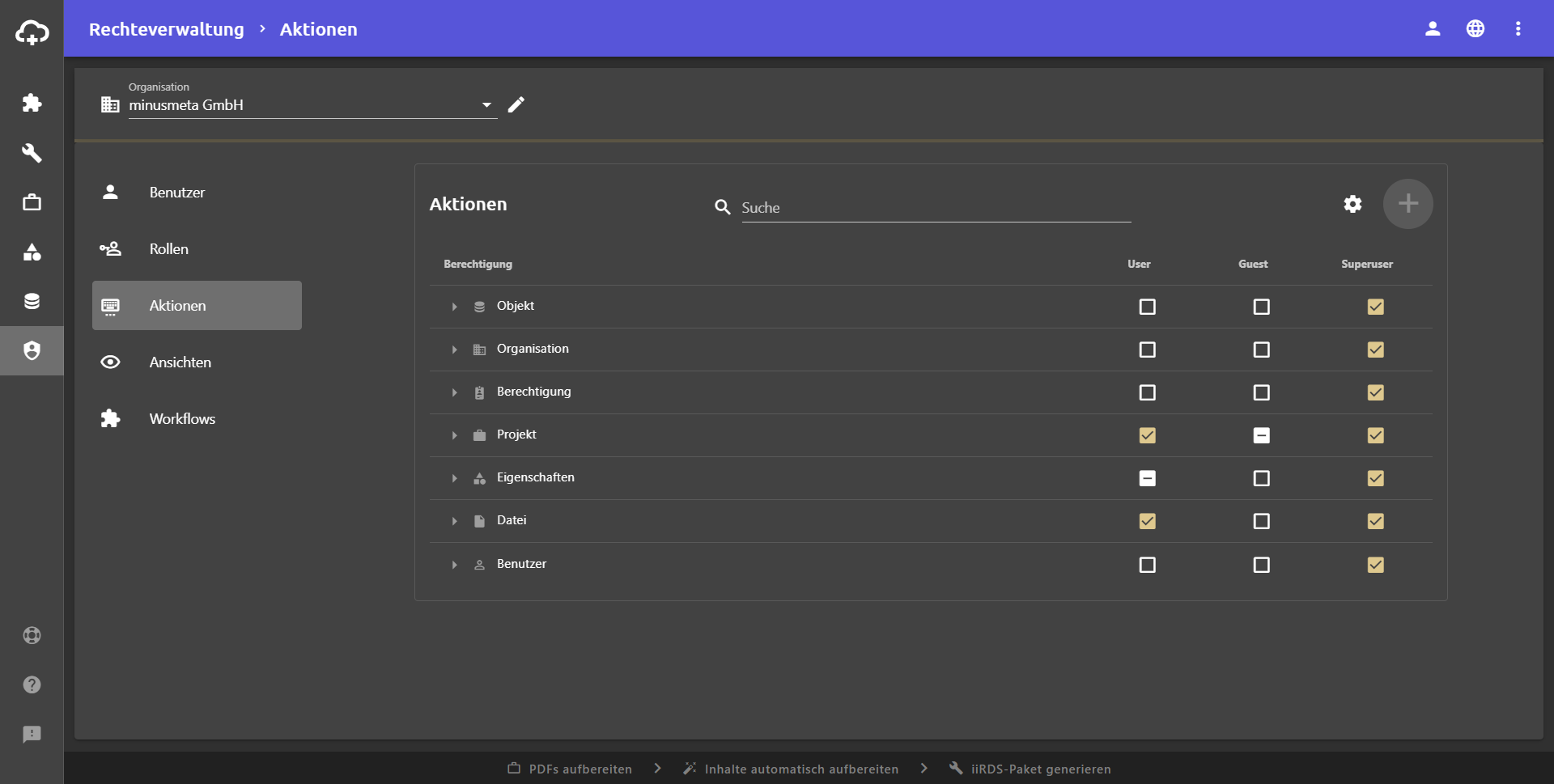Click the pencil edit organisation icon
The image size is (1554, 784).
click(516, 104)
